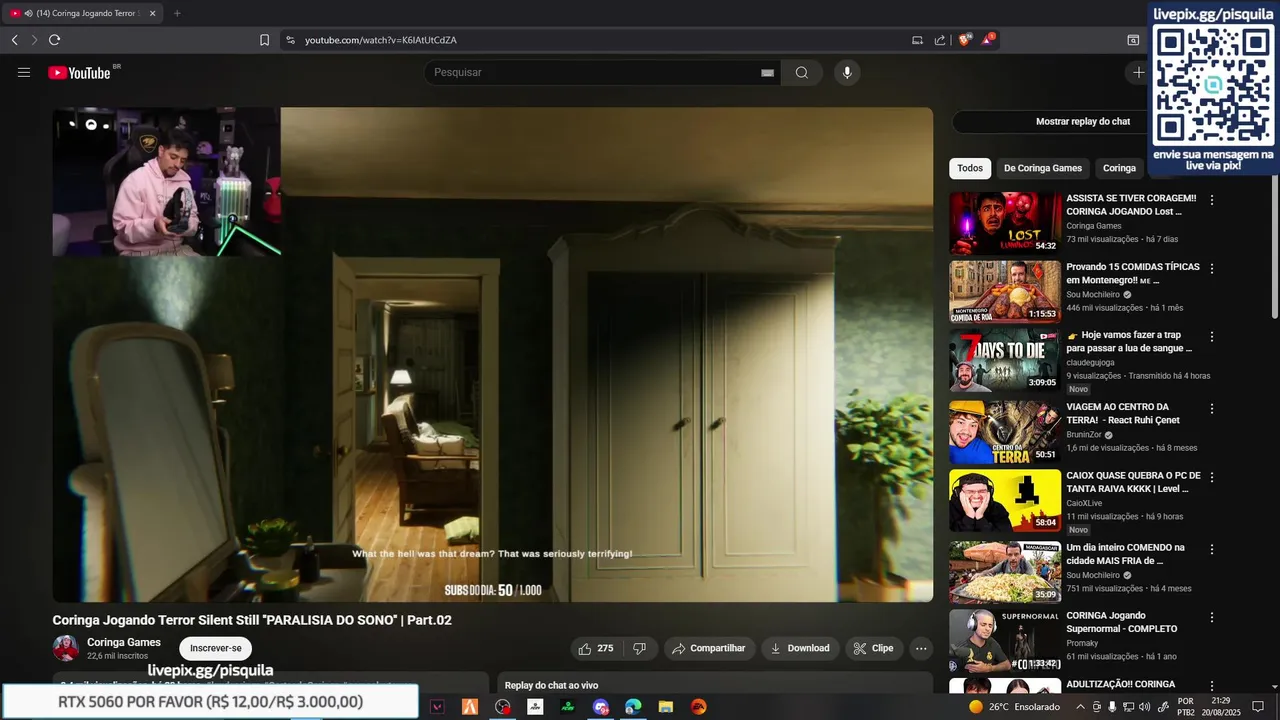Go back with browser back arrow

(x=14, y=40)
